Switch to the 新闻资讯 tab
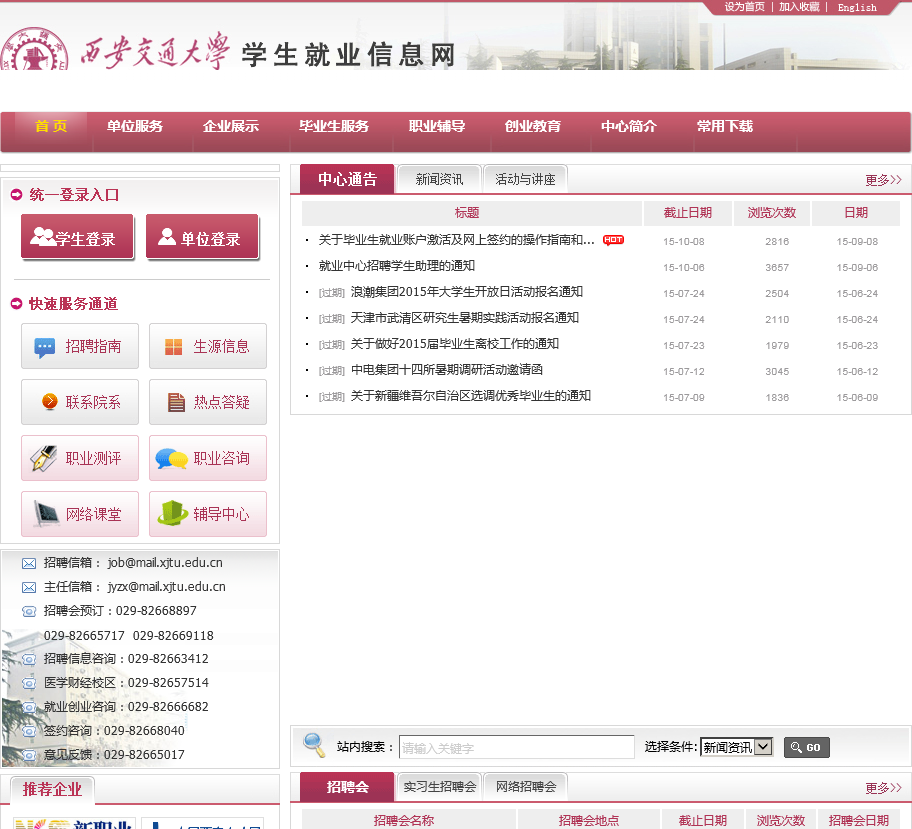The width and height of the screenshot is (912, 829). pyautogui.click(x=439, y=180)
